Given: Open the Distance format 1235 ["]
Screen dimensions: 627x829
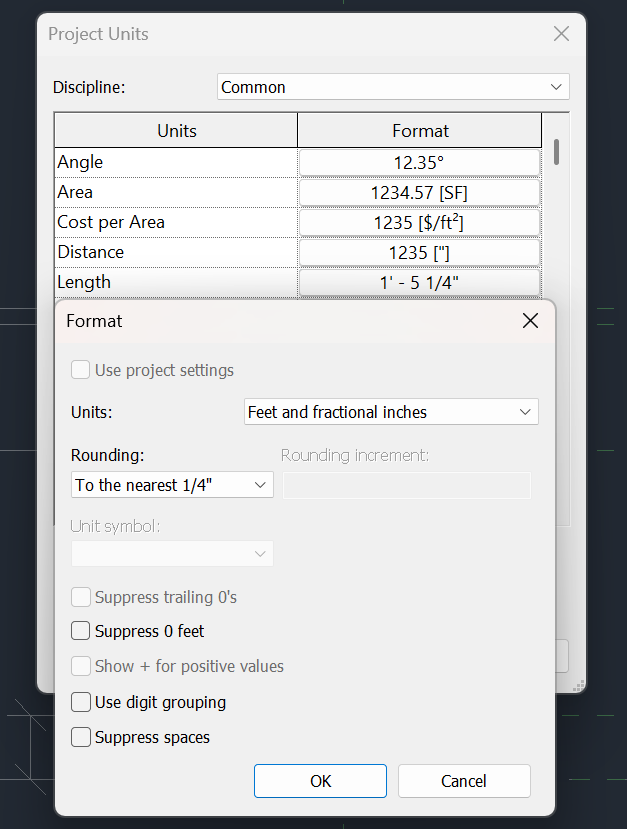Looking at the screenshot, I should click(420, 252).
